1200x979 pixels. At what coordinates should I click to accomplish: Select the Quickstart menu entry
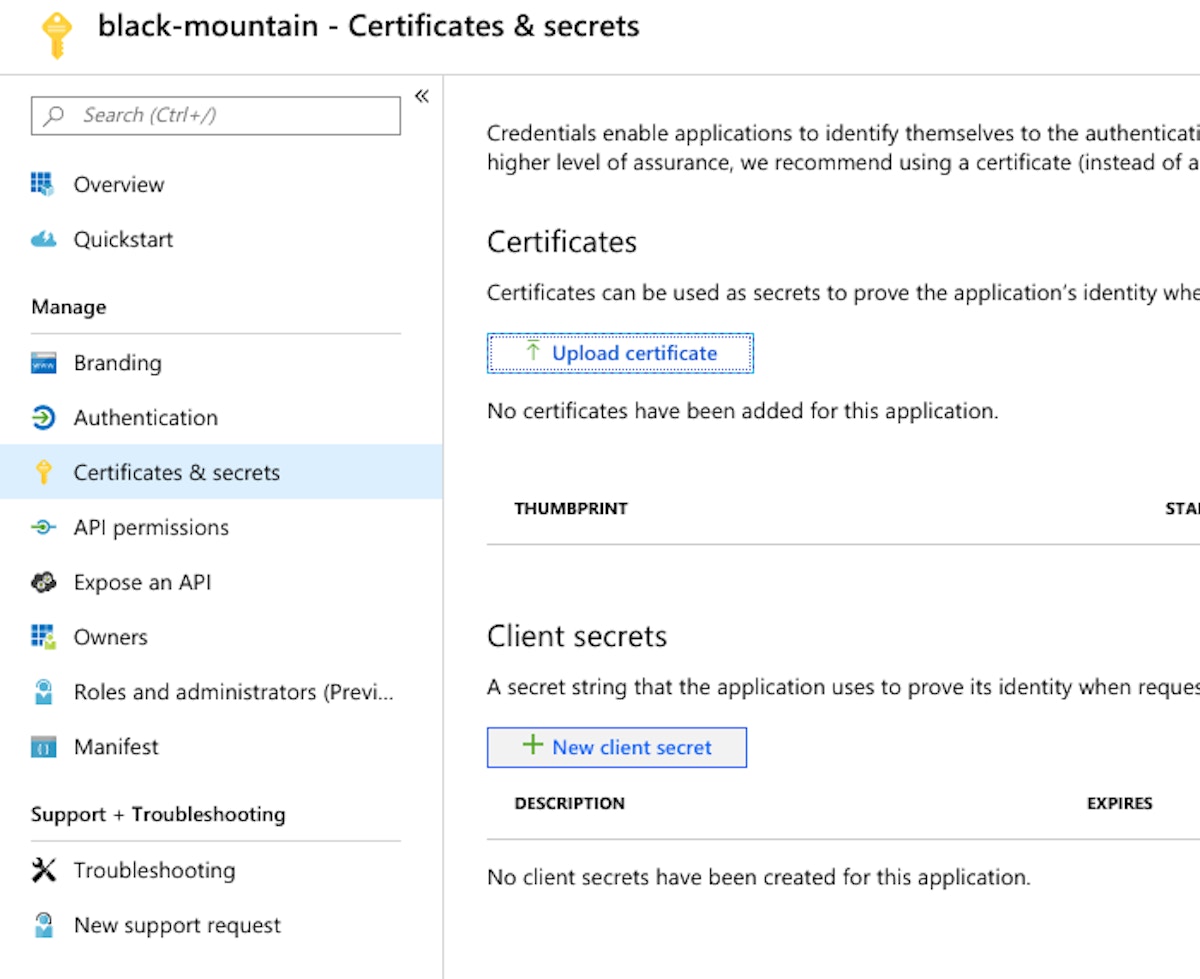tap(123, 239)
